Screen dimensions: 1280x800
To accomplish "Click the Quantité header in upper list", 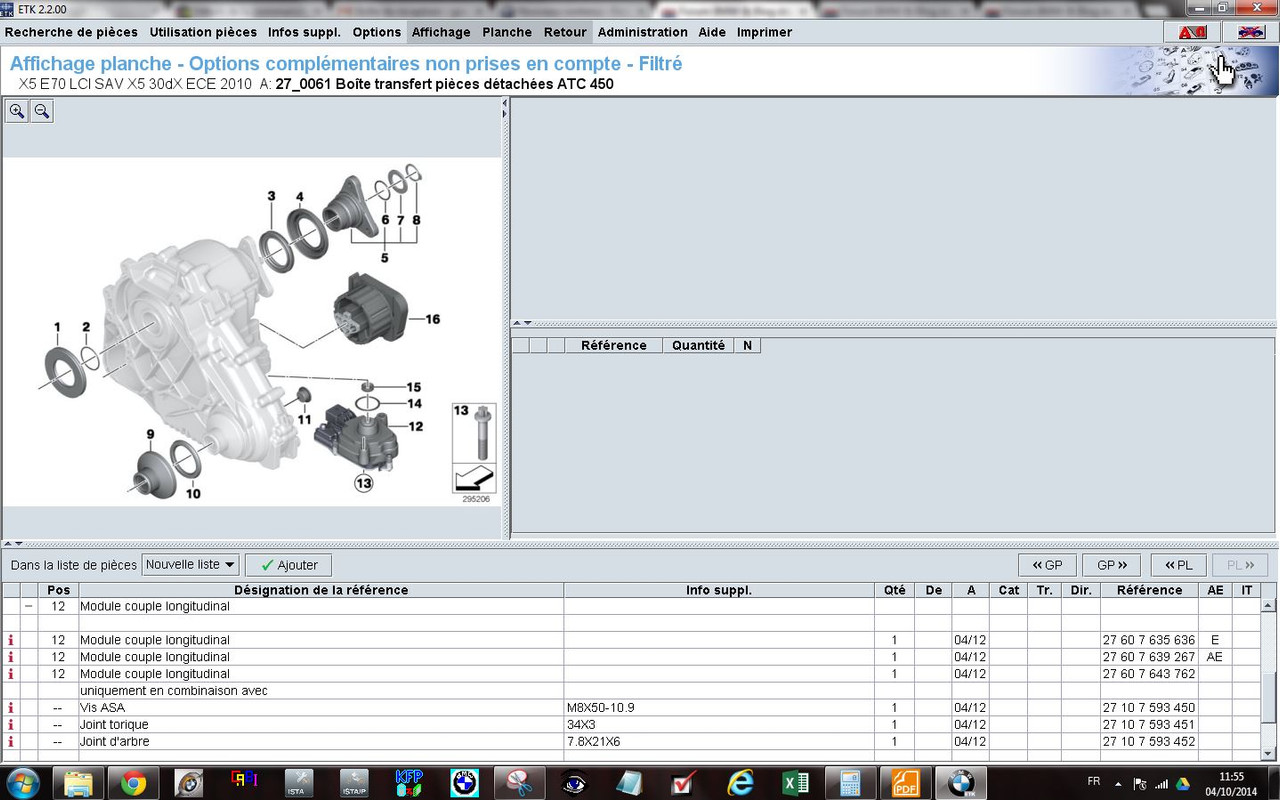I will [x=698, y=345].
